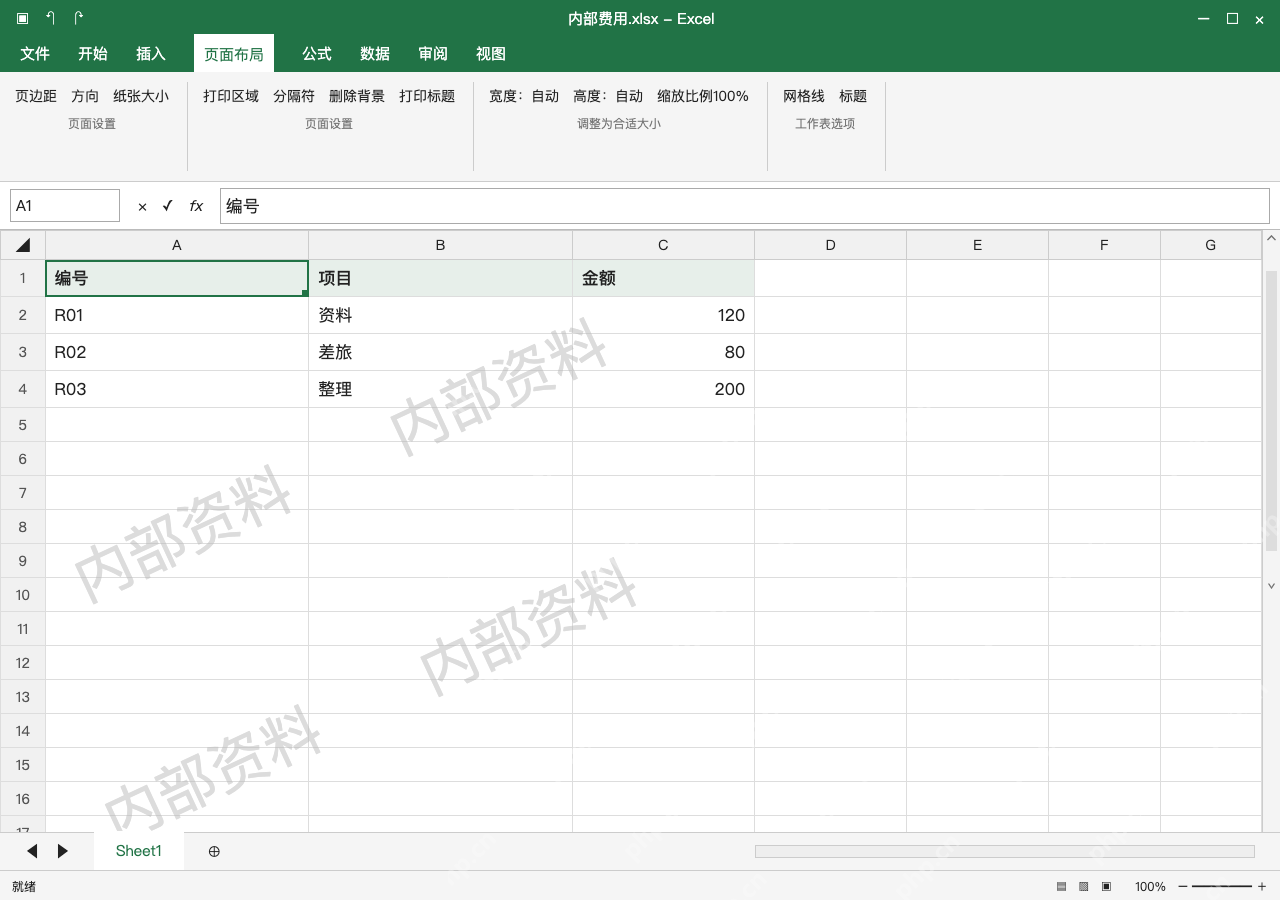Switch to Page Layout view in the status bar

[x=1083, y=886]
